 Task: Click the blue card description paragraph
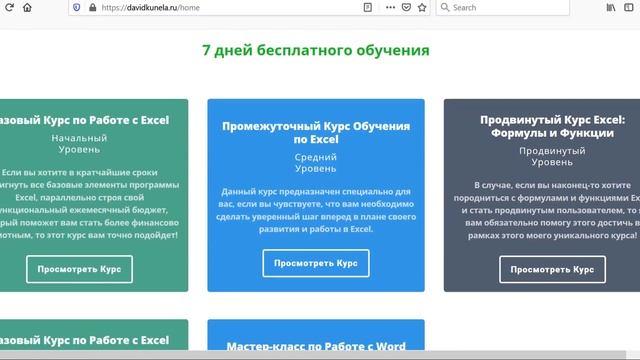click(316, 210)
